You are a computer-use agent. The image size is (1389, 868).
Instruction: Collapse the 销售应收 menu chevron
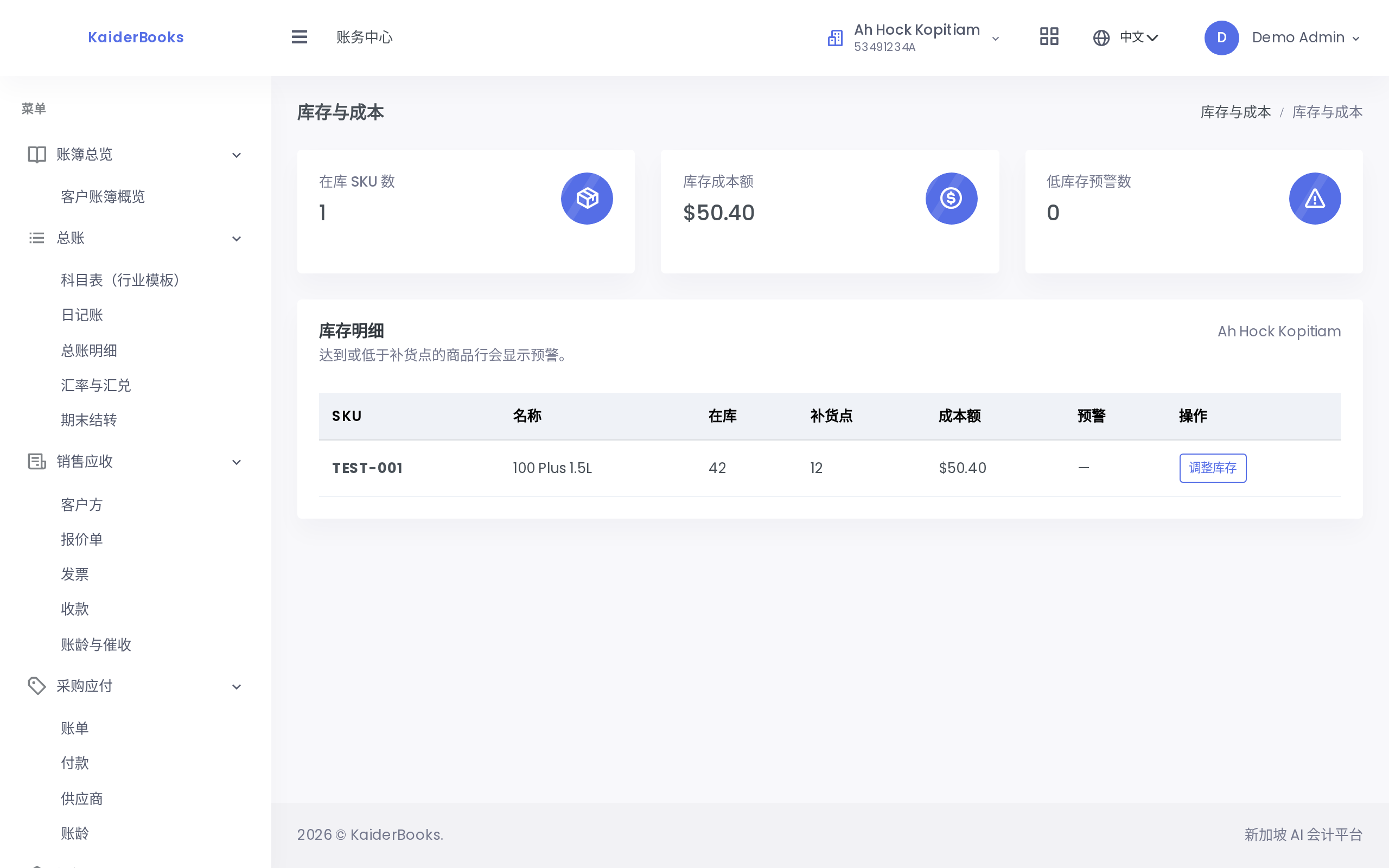(x=237, y=462)
